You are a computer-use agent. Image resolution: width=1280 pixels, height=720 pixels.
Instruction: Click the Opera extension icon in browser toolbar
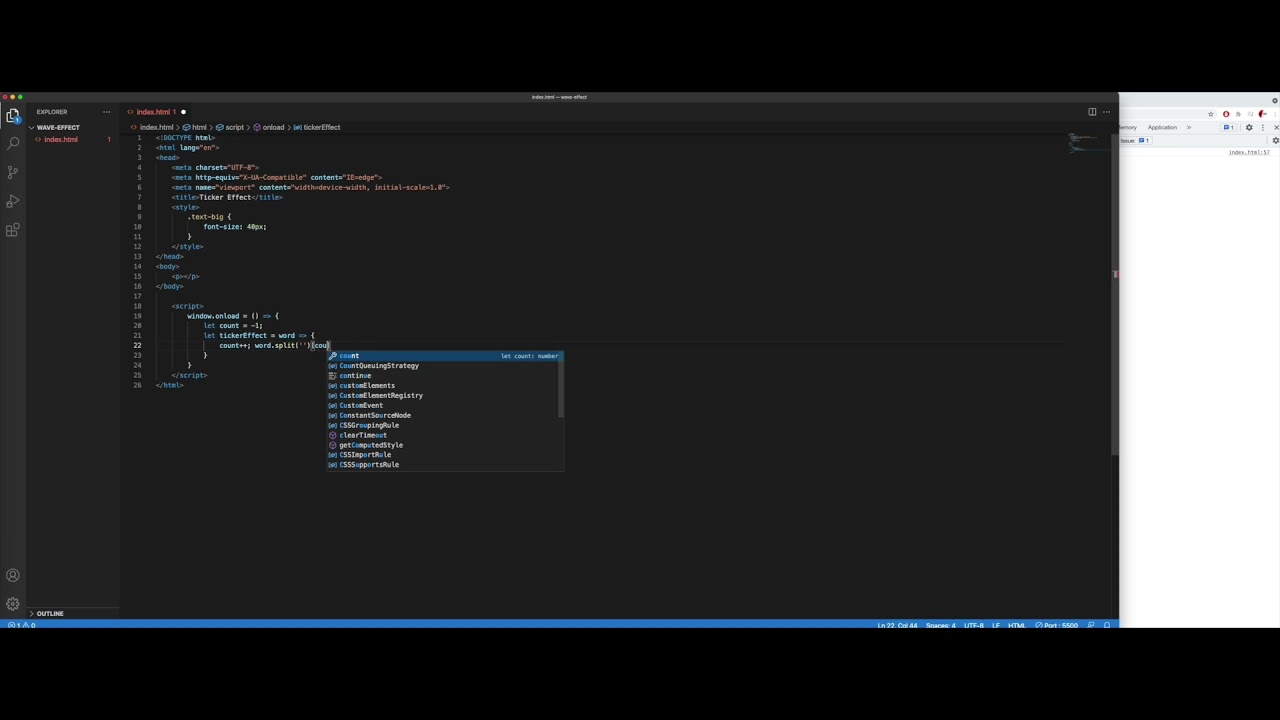point(1226,114)
